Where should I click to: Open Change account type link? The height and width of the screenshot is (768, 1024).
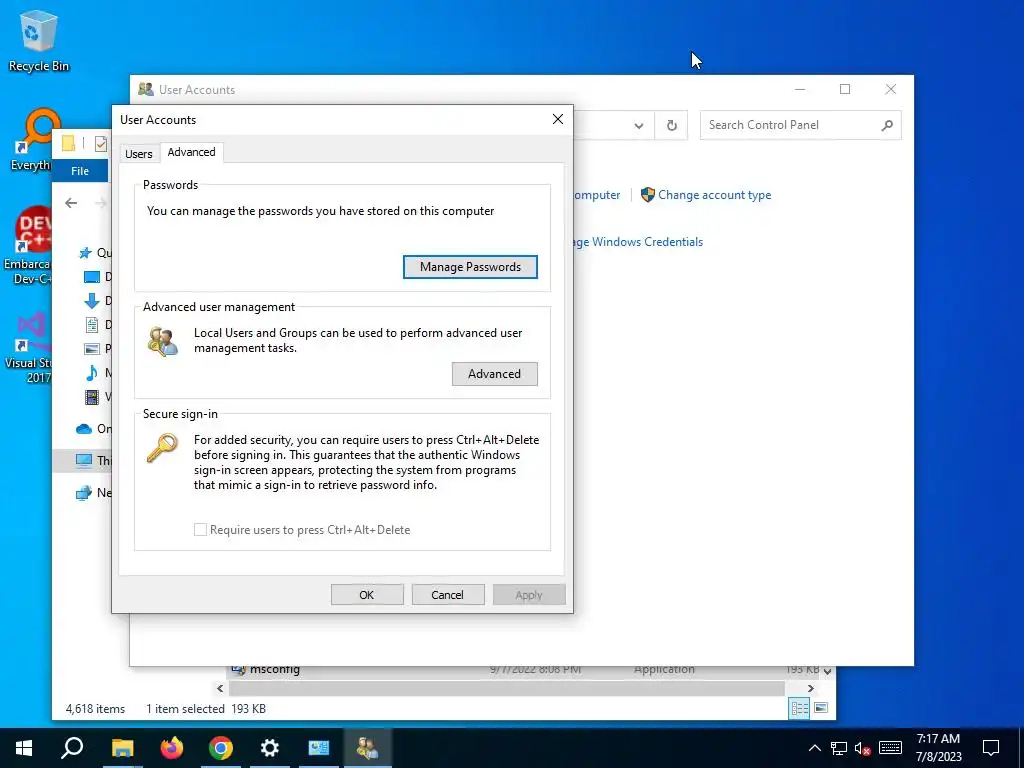click(714, 195)
